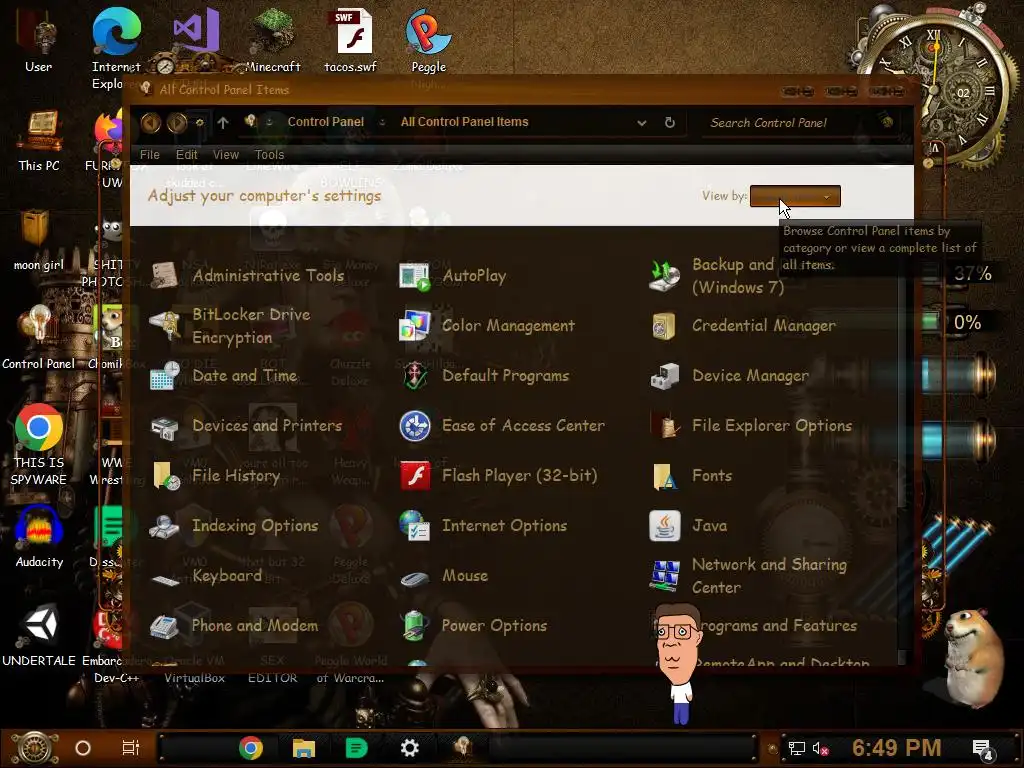Open the Indexing Options icon
Screen dimensions: 1024x768
pyautogui.click(x=164, y=526)
